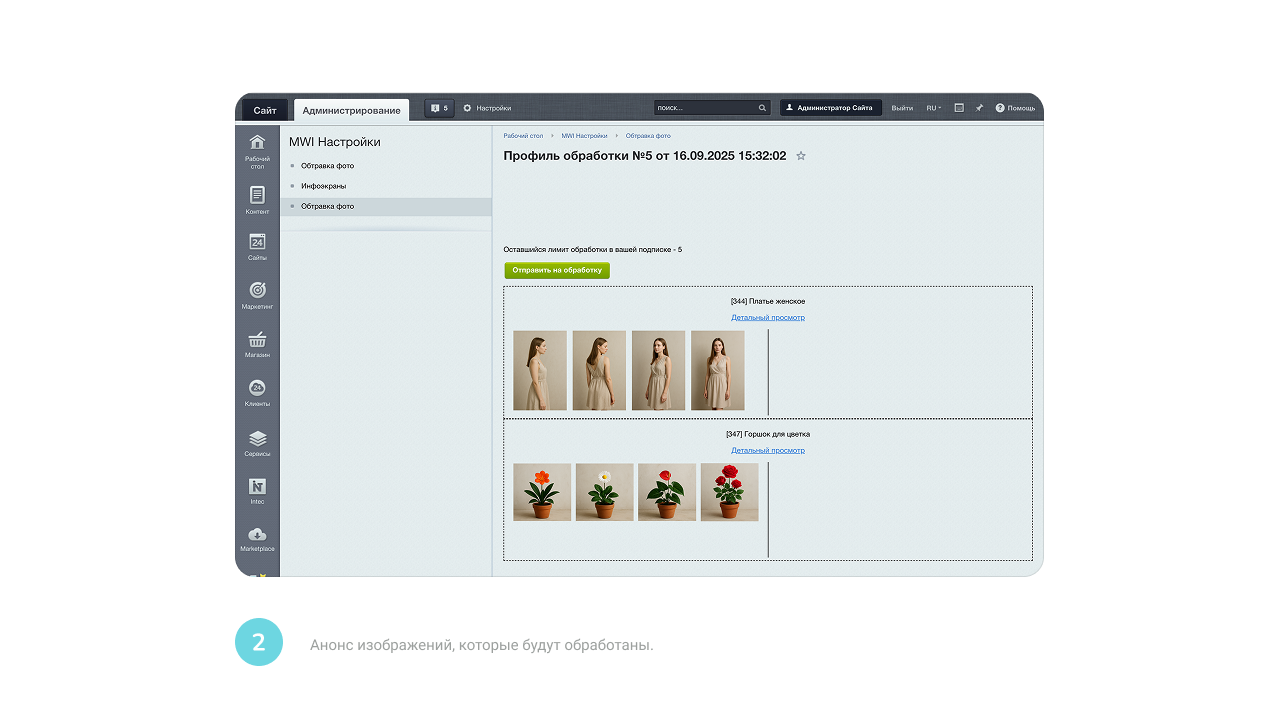Open the Marketplace cloud icon

coord(257,535)
